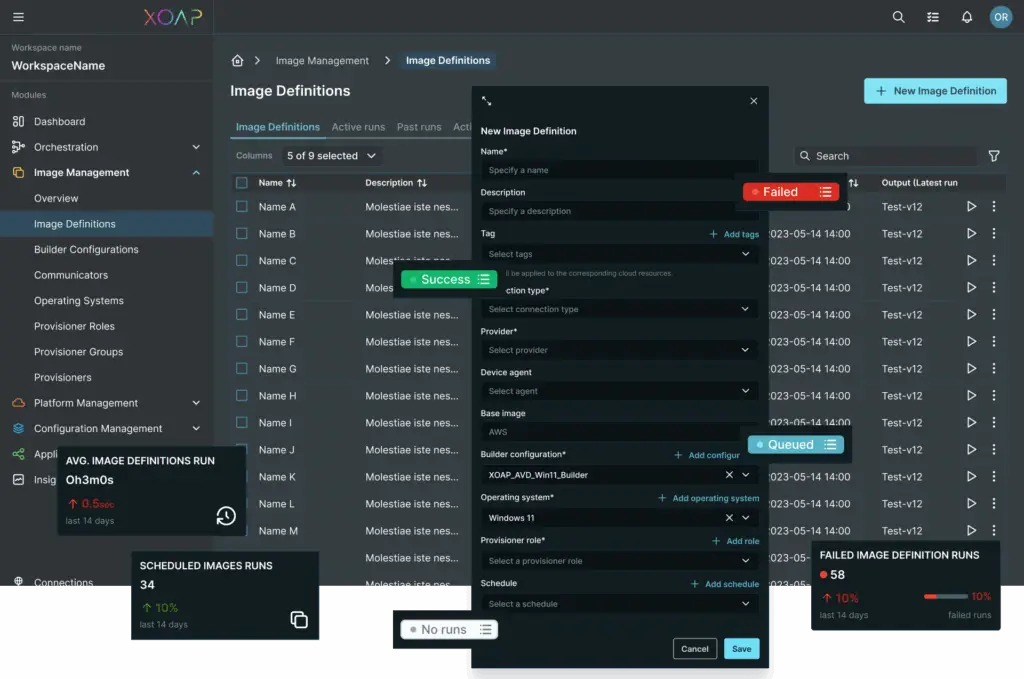The width and height of the screenshot is (1024, 679).
Task: Click the search icon in top bar
Action: click(898, 17)
